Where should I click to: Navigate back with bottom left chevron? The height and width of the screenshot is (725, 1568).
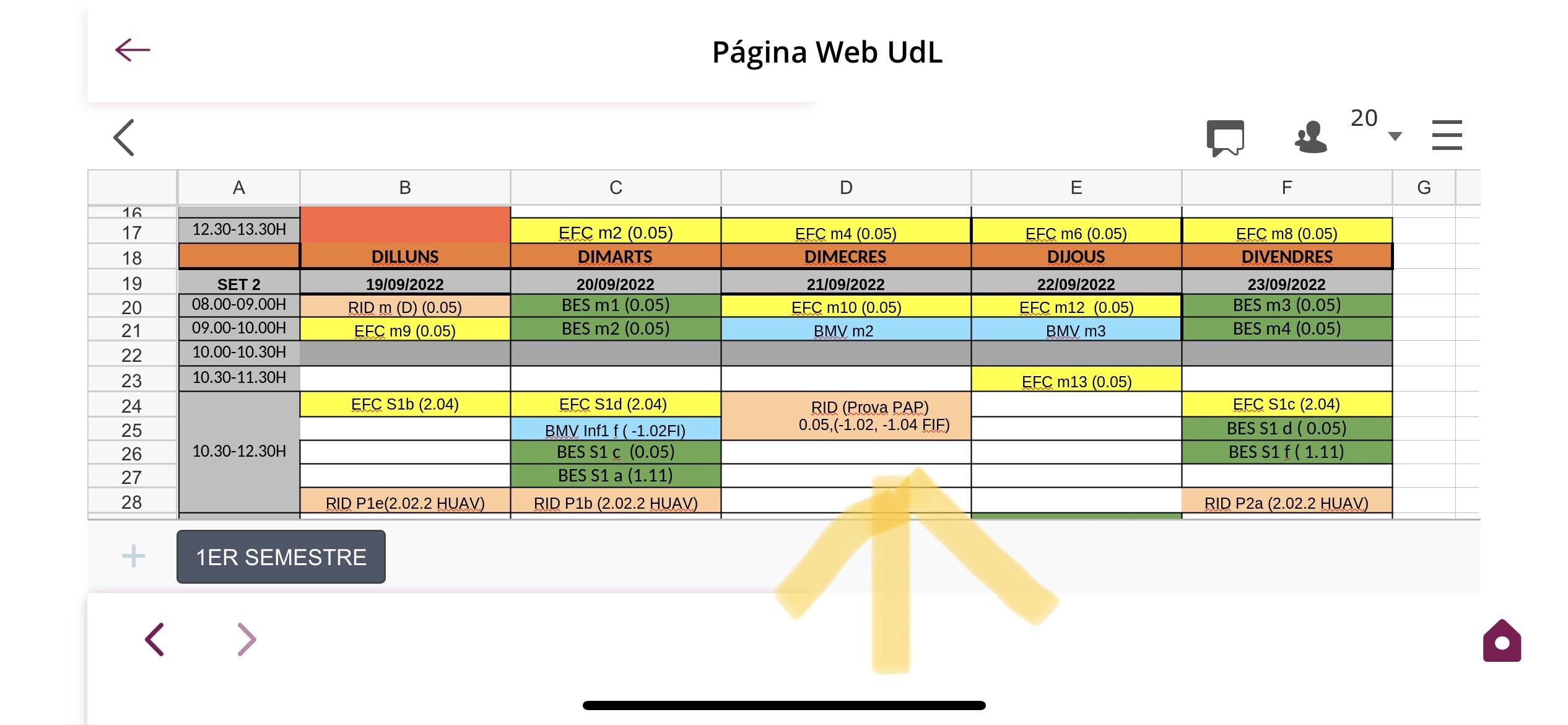[154, 639]
